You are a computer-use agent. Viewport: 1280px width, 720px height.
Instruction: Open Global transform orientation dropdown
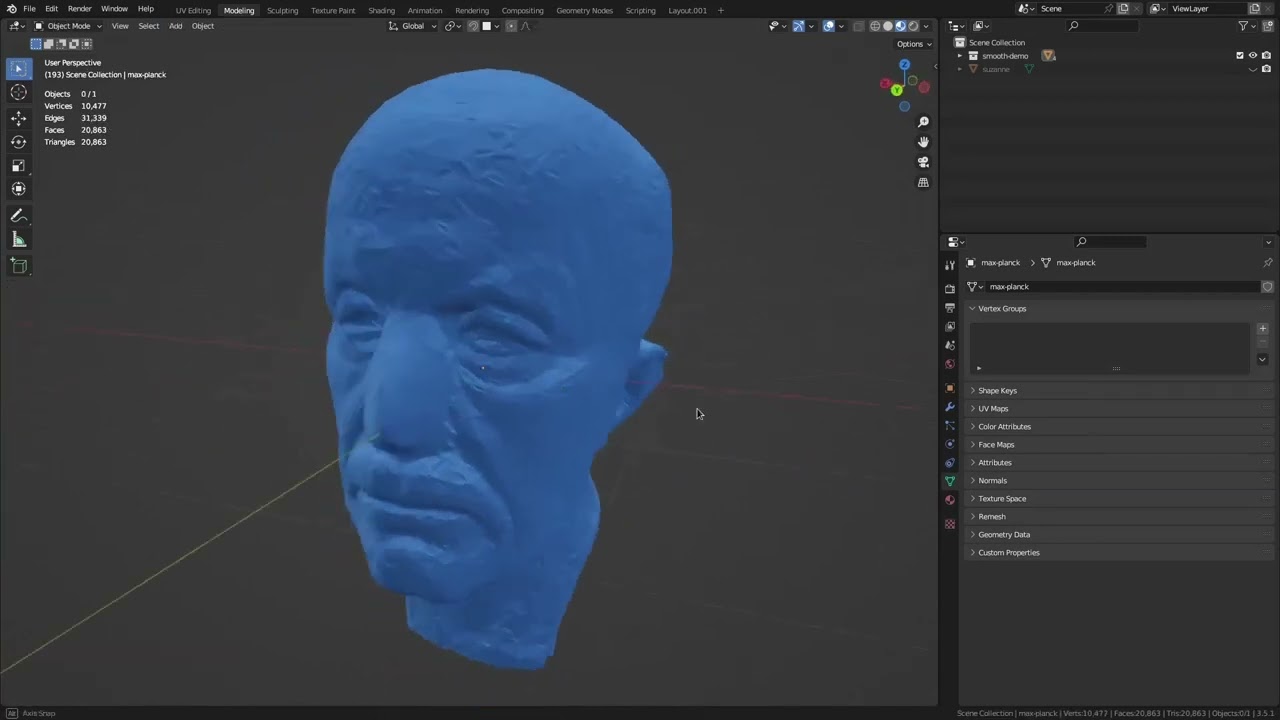click(413, 26)
